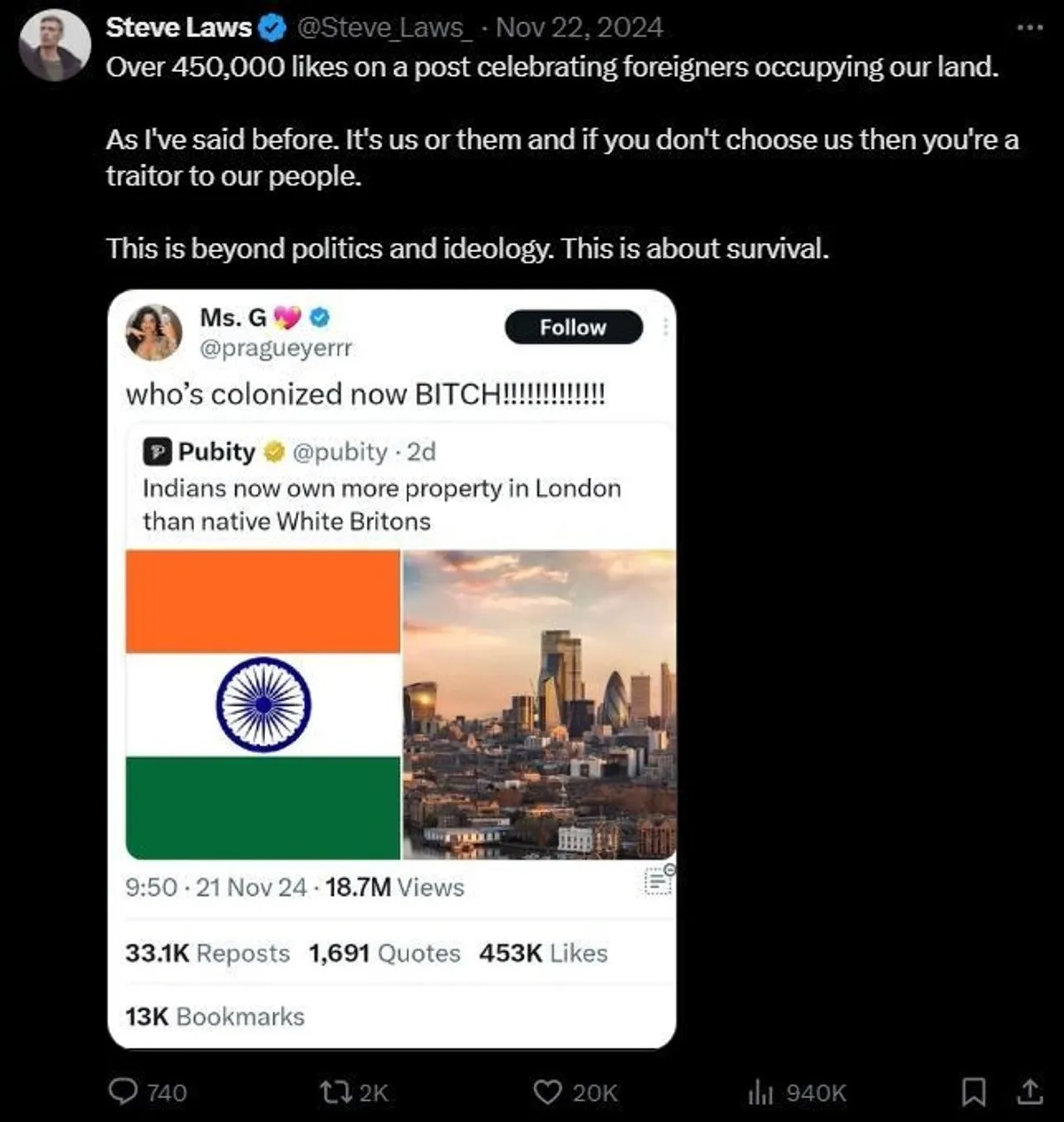The height and width of the screenshot is (1122, 1064).
Task: Open the London skyline photo
Action: 539,704
